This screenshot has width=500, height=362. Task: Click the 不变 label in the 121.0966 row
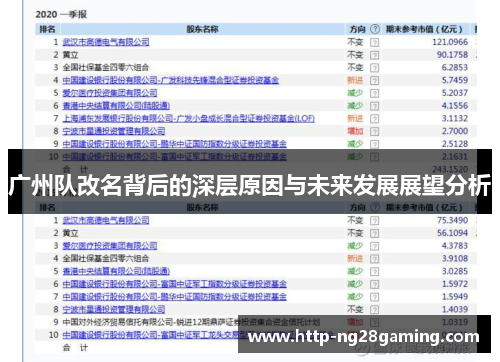(x=355, y=42)
